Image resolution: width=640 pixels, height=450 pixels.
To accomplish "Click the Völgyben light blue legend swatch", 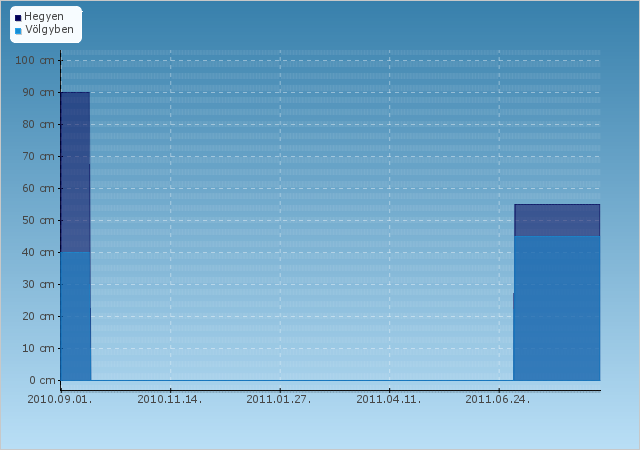I will pos(18,31).
